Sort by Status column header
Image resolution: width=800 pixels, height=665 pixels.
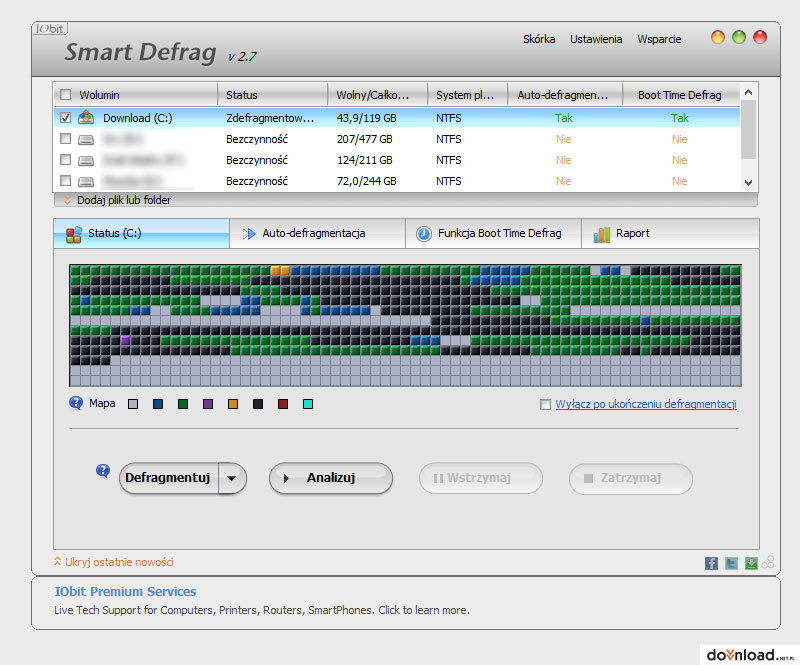tap(272, 95)
